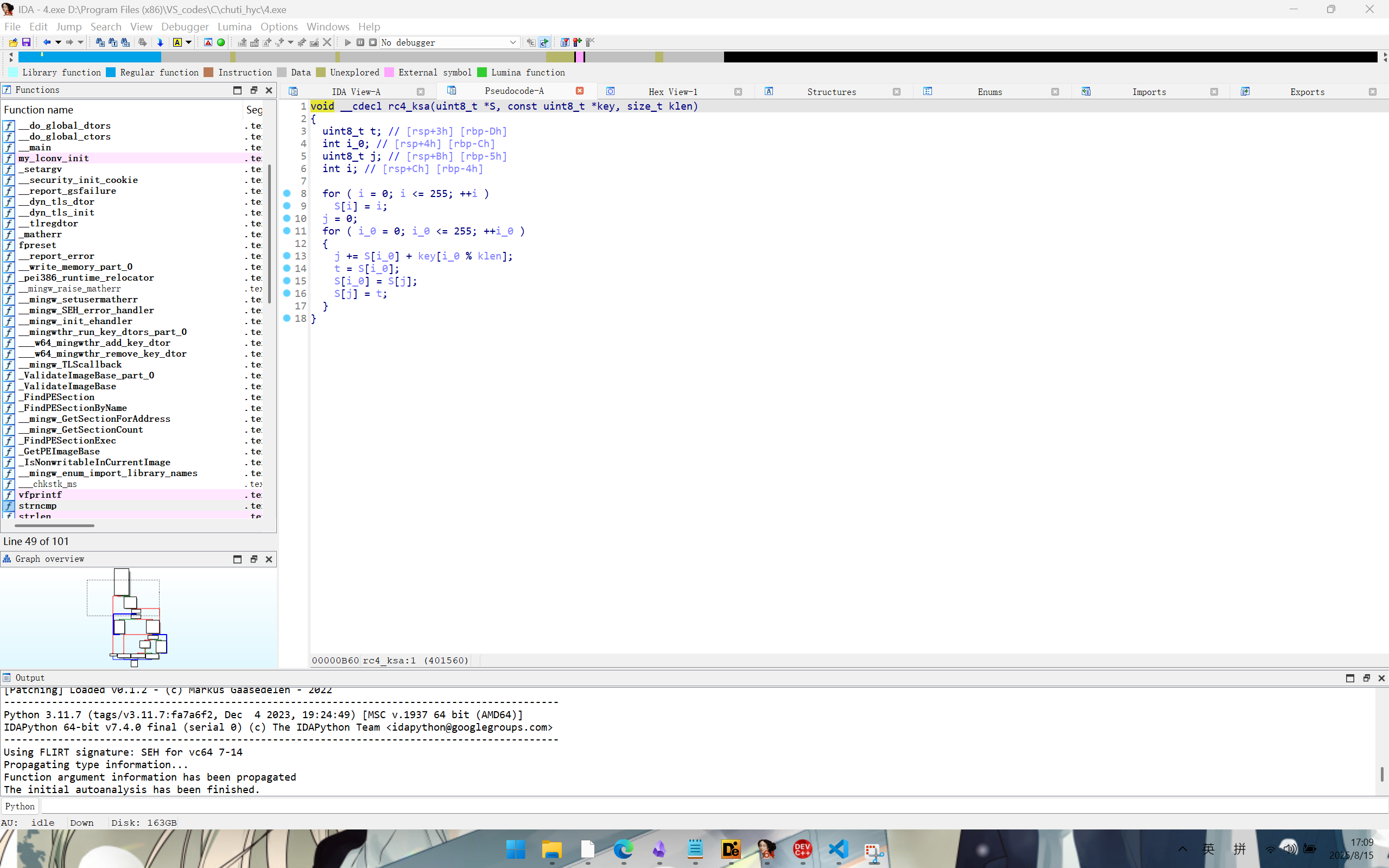Click the blue down arrow toolbar icon
Screen dimensions: 1389x868
click(160, 42)
